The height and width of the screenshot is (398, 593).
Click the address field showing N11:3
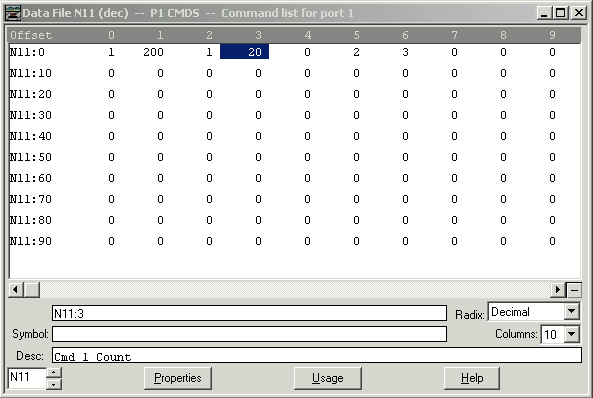[x=249, y=313]
